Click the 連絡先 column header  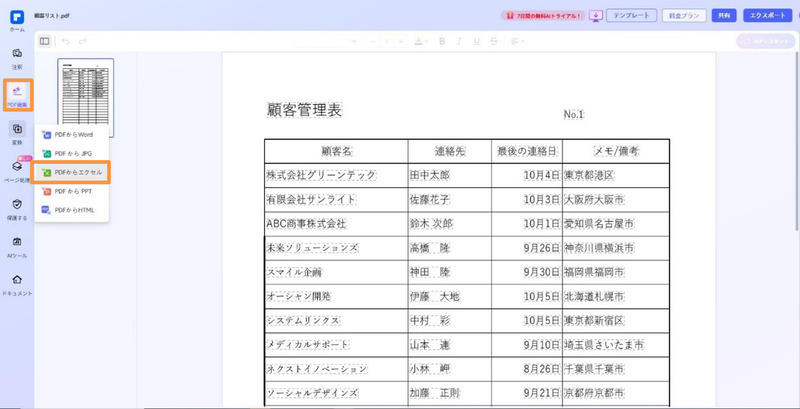click(x=450, y=151)
